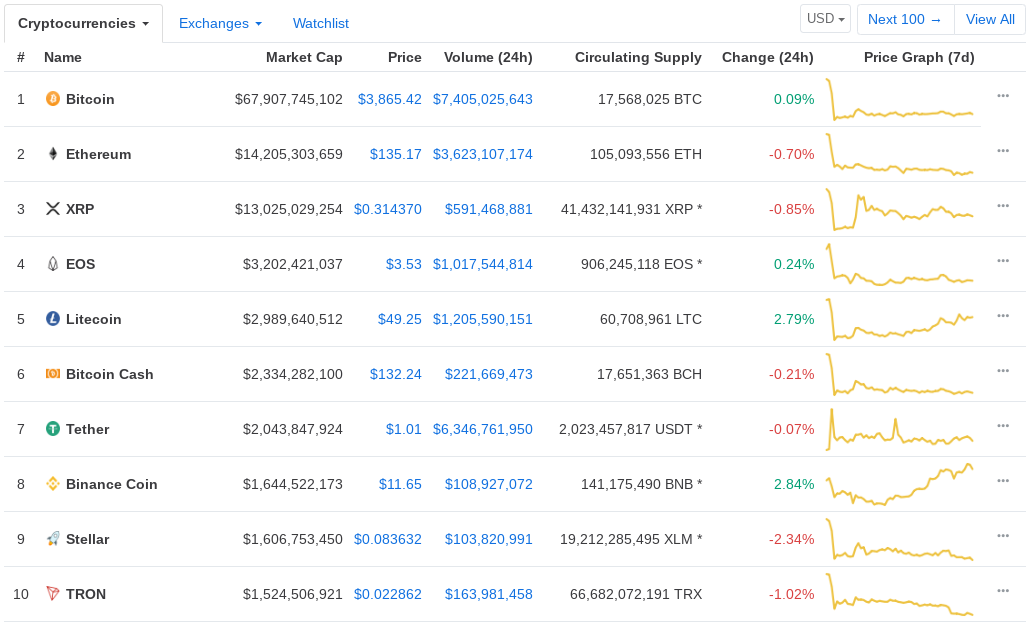Expand the Exchanges dropdown

click(x=220, y=24)
